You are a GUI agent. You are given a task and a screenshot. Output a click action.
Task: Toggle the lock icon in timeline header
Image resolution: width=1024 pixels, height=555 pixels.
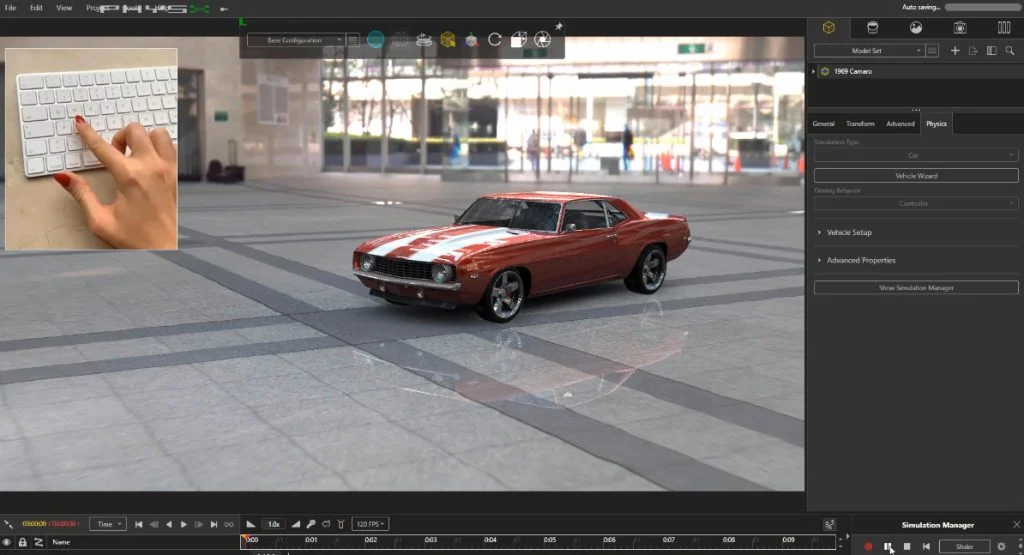pos(22,542)
